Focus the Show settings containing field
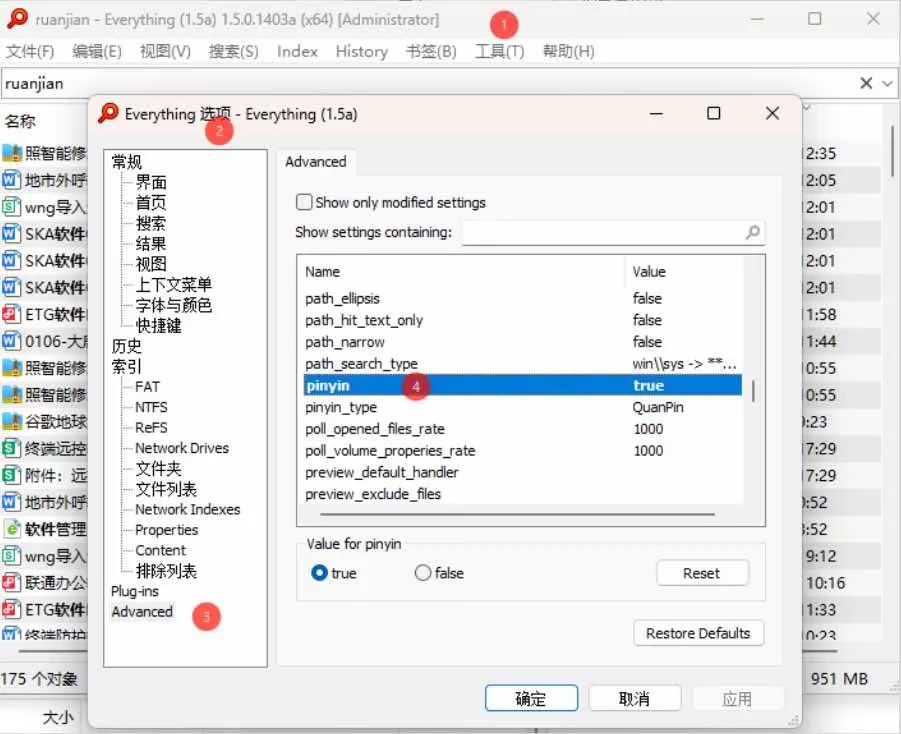The image size is (901, 734). click(613, 232)
